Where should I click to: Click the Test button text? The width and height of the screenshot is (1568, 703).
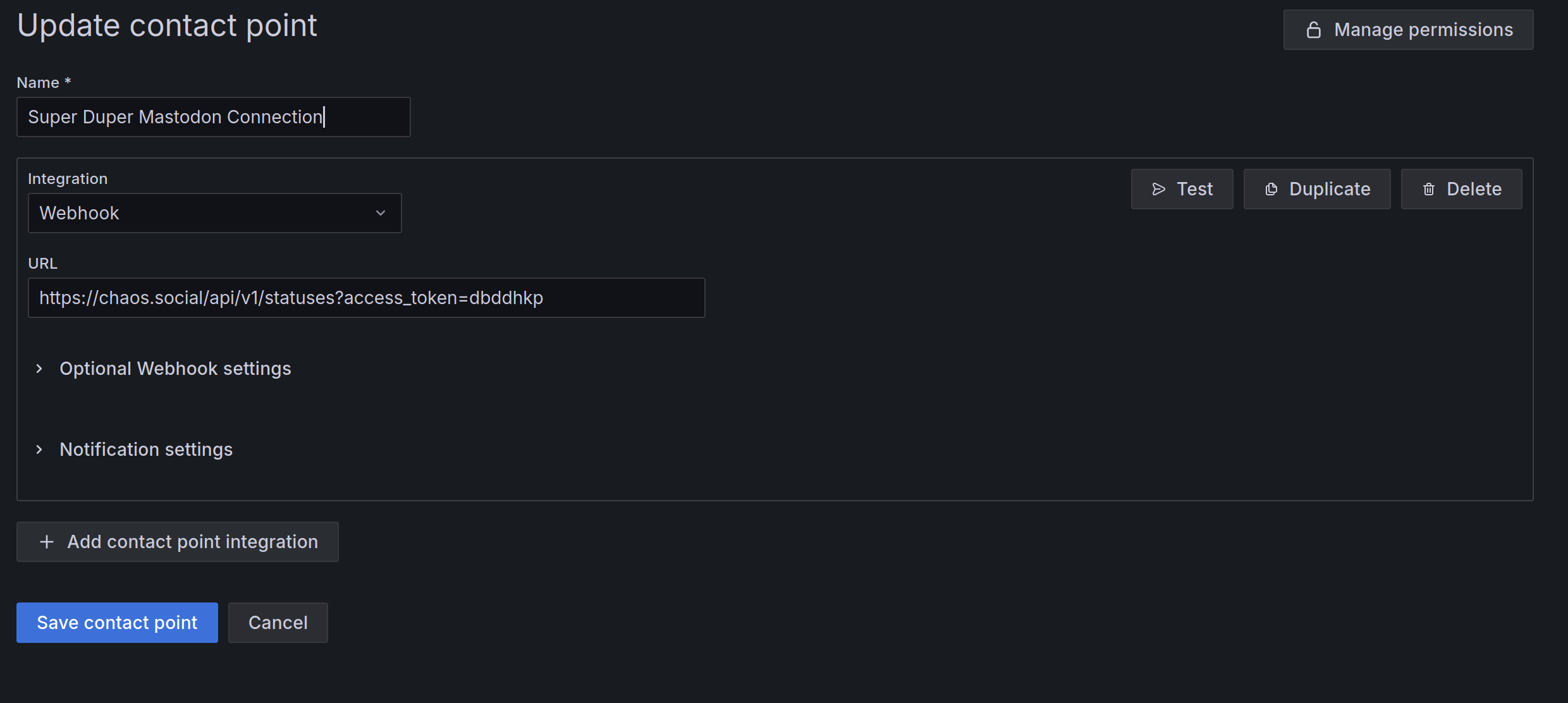(1194, 189)
